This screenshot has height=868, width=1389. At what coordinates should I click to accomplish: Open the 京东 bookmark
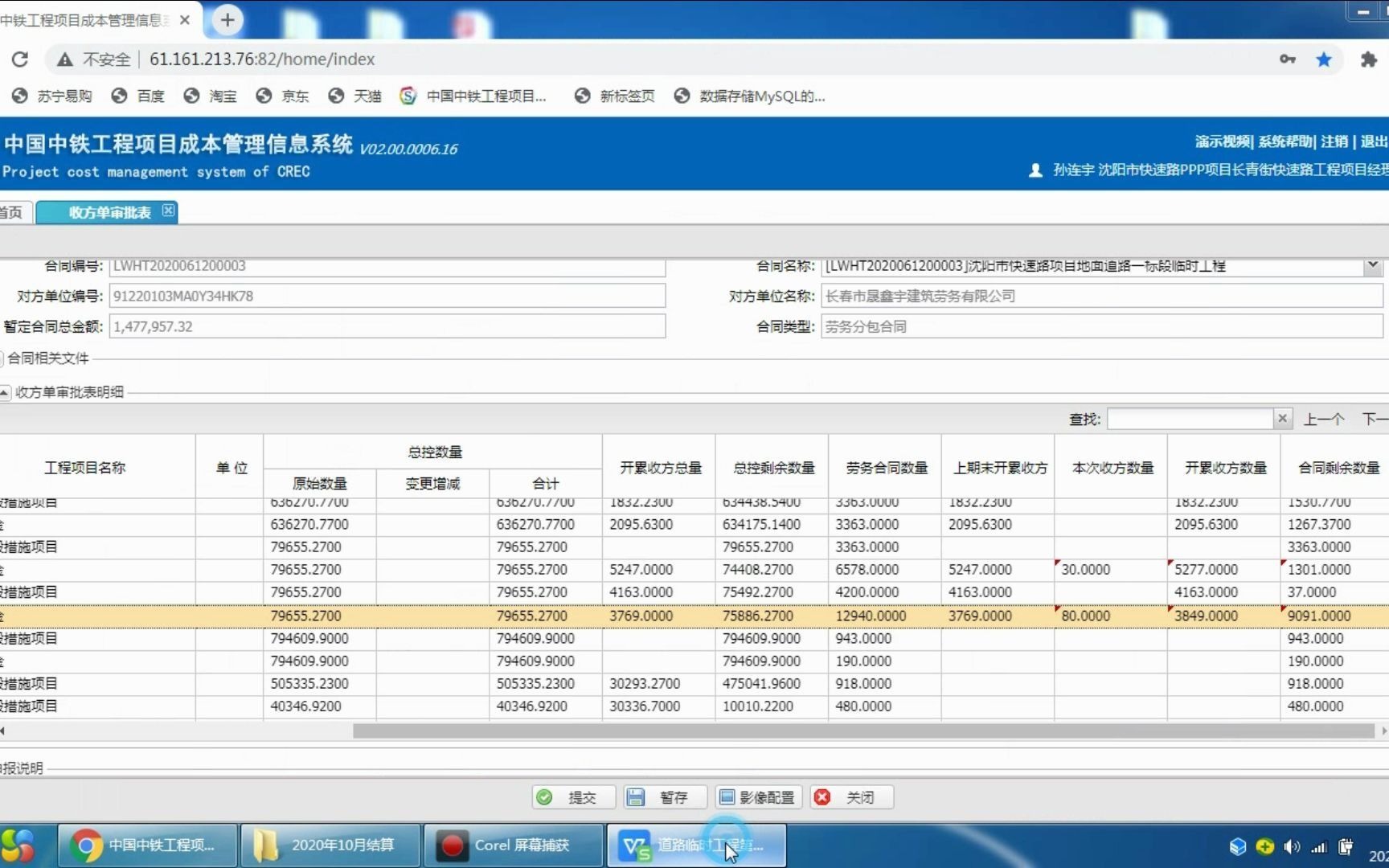point(283,96)
